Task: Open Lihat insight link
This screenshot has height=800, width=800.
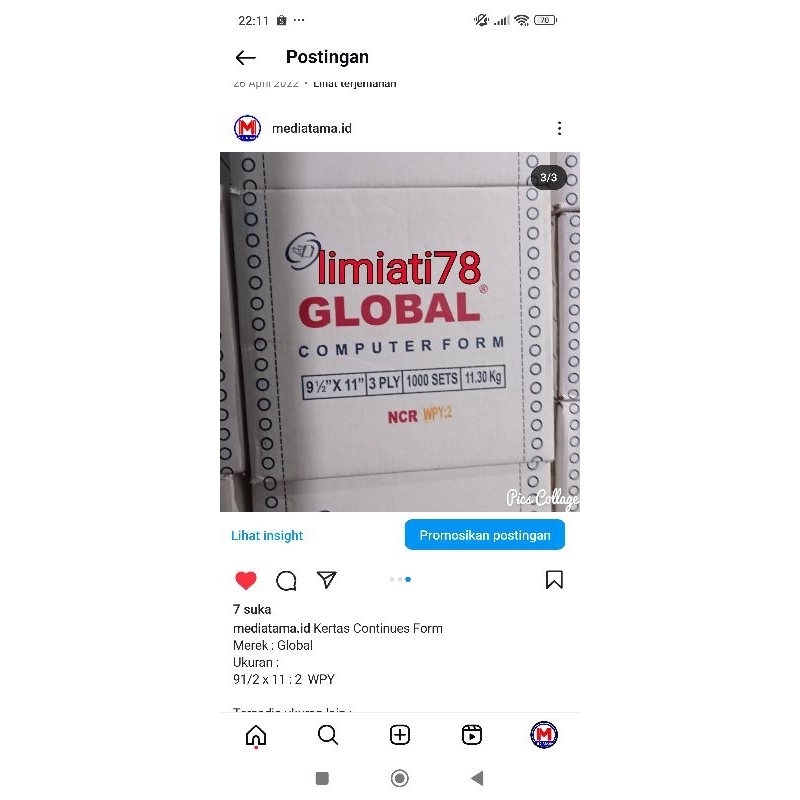Action: (x=267, y=536)
